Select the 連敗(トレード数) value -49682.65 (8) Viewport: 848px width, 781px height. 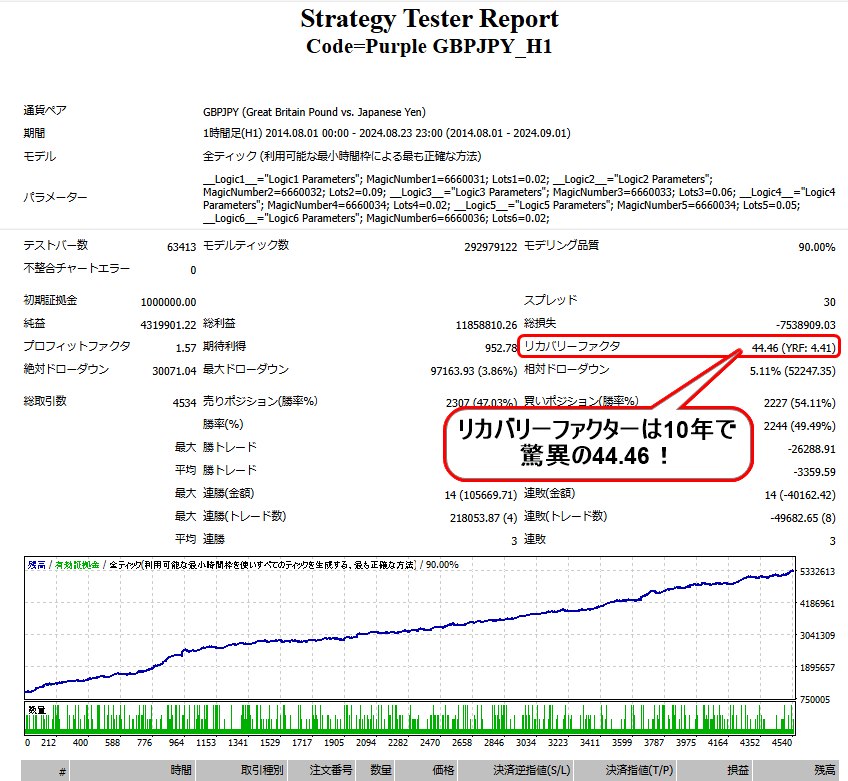point(803,518)
